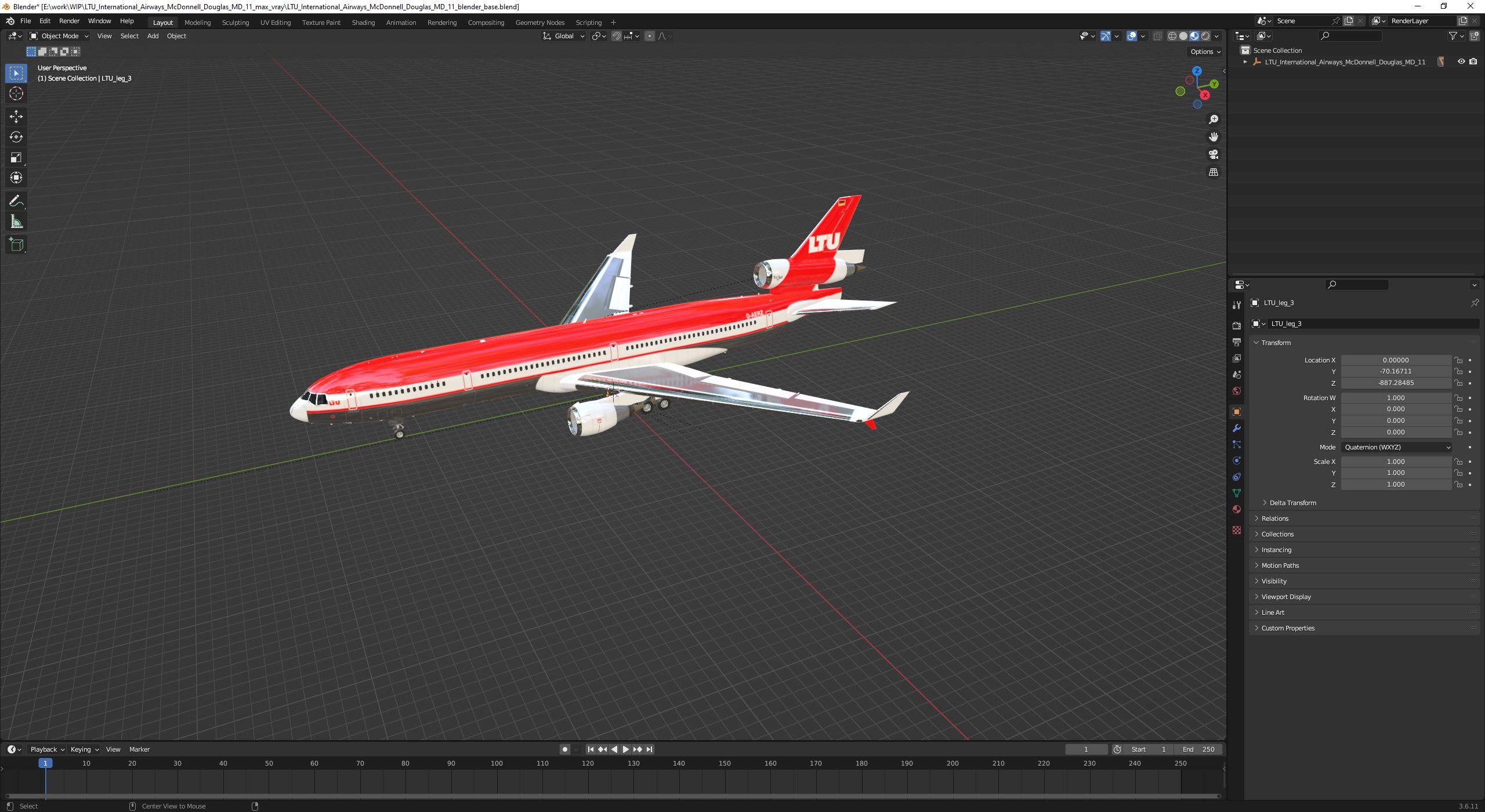
Task: Toggle proportional editing in the header
Action: tap(650, 36)
